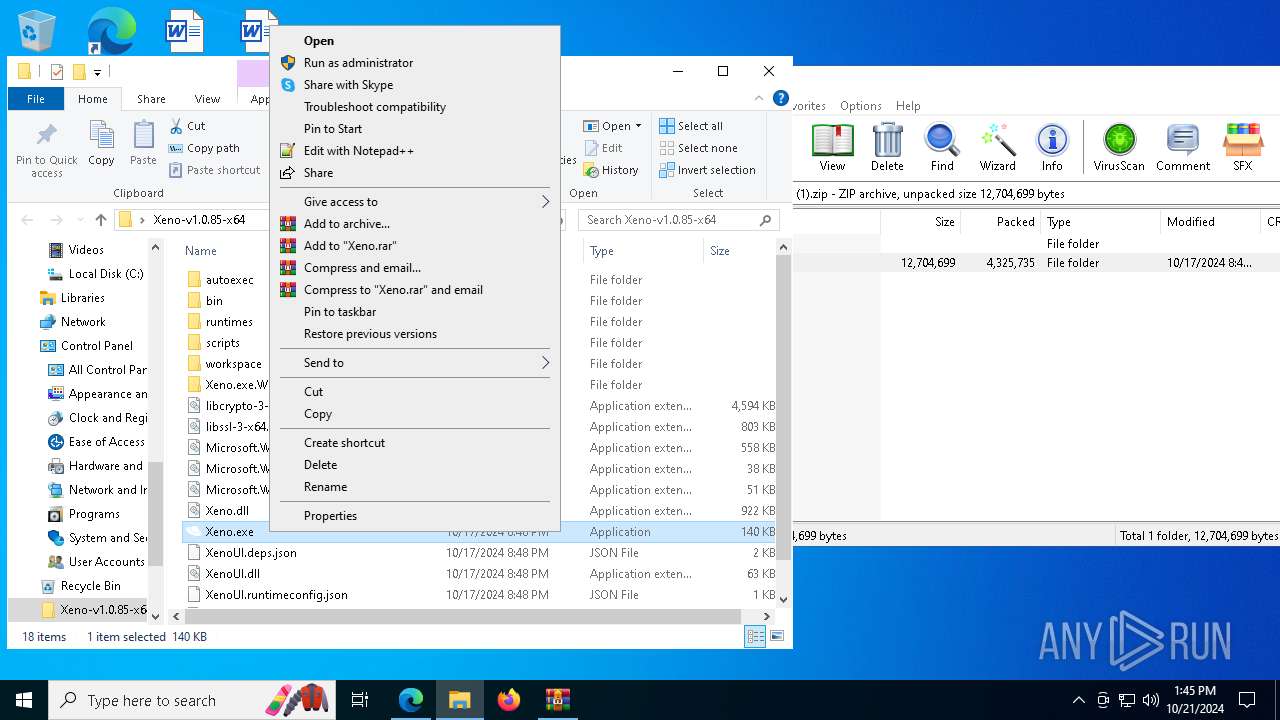Click Type here to search box
This screenshot has height=720, width=1280.
[x=190, y=700]
